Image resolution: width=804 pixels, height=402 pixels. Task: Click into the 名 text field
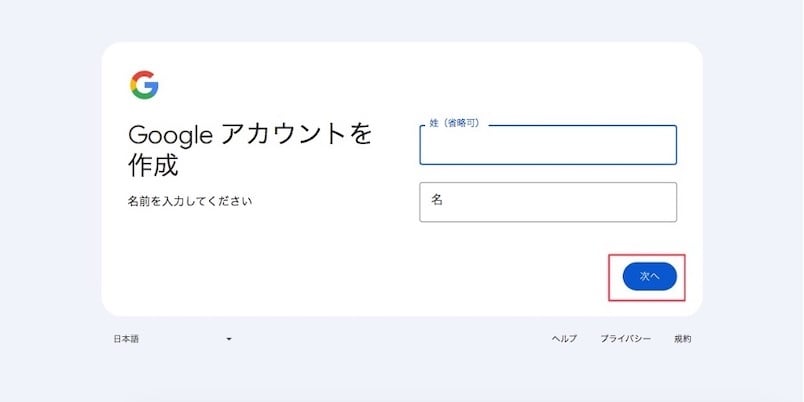[547, 202]
